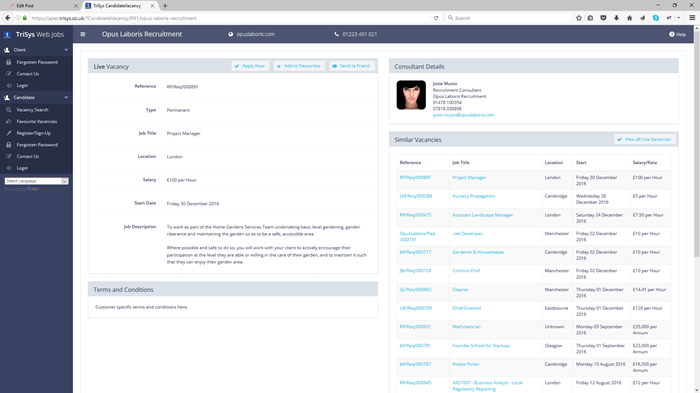This screenshot has width=700, height=393.
Task: Open Vacancy Search menu item
Action: tap(32, 109)
